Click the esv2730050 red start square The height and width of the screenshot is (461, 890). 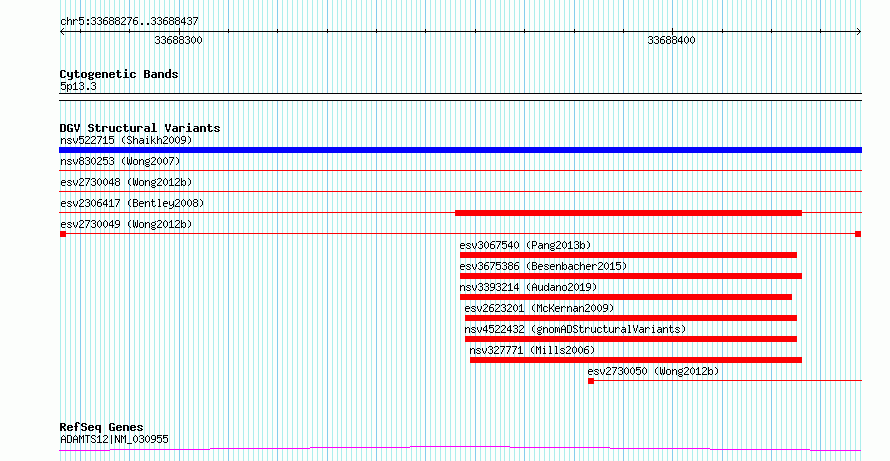pos(591,381)
